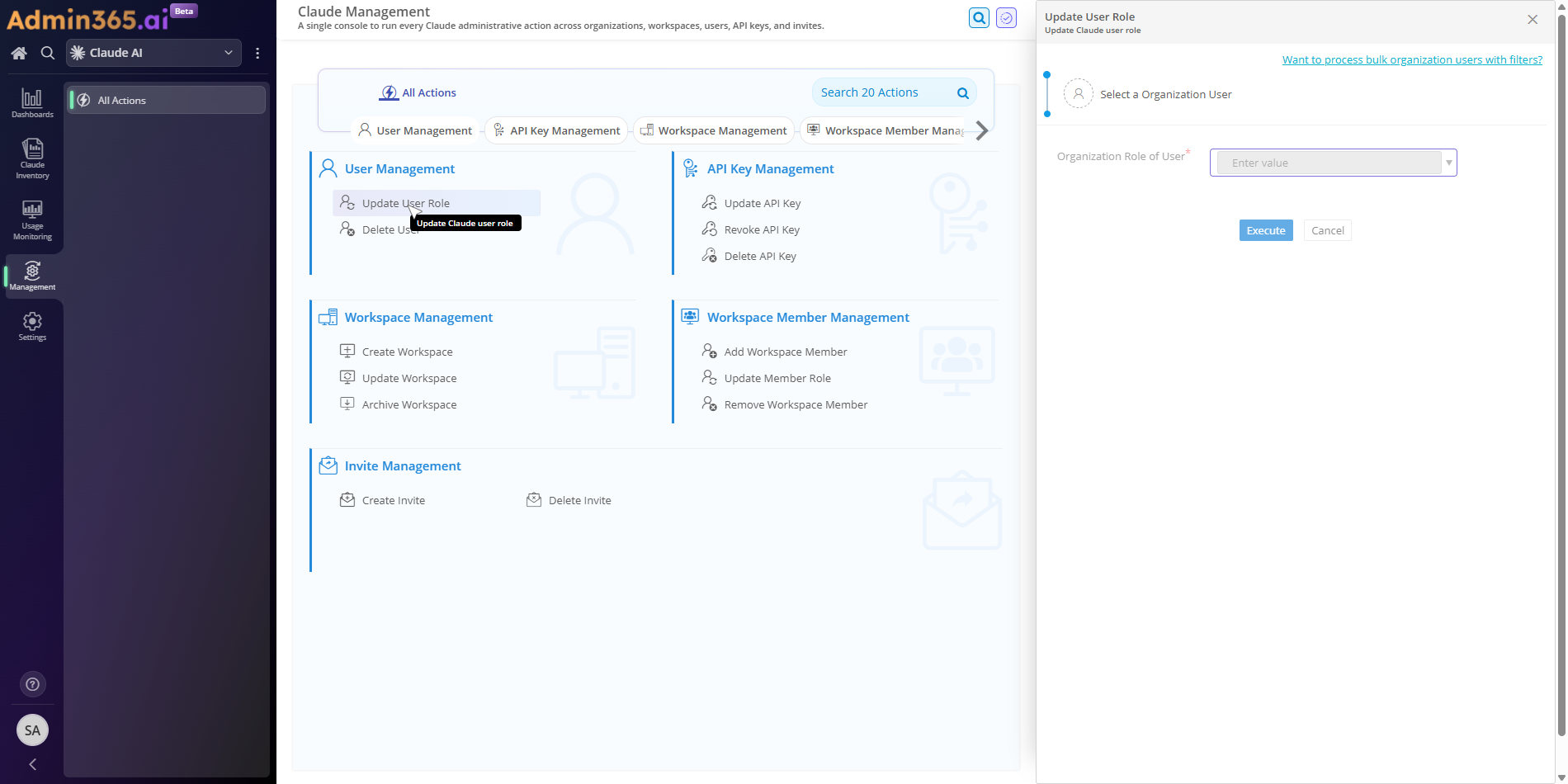The image size is (1568, 784).
Task: Open the Organization Role of User dropdown arrow
Action: (1448, 163)
